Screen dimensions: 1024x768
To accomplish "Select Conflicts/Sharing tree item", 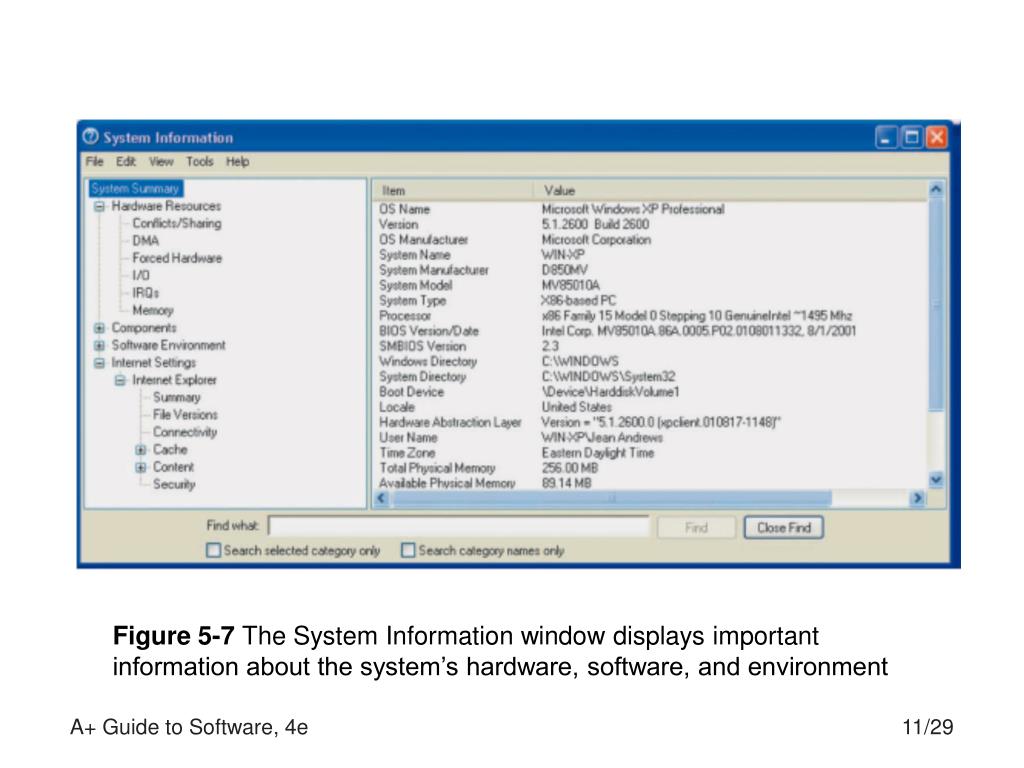I will [x=176, y=223].
